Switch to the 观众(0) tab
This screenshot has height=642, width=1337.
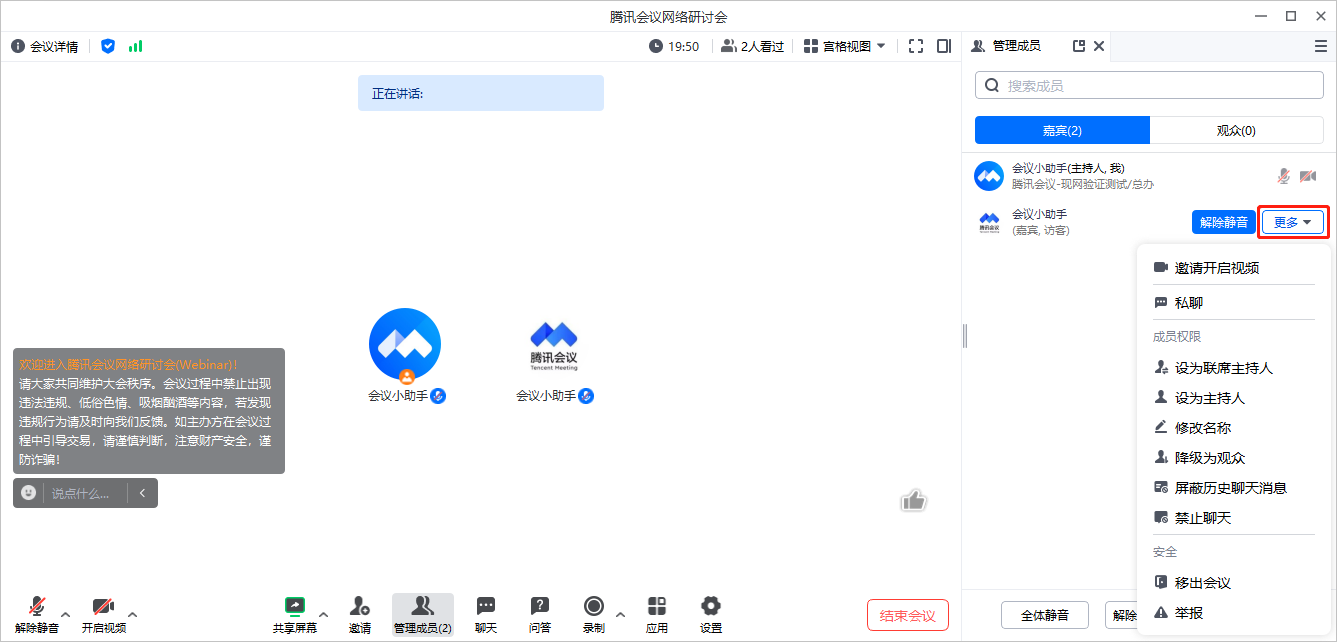(1236, 130)
